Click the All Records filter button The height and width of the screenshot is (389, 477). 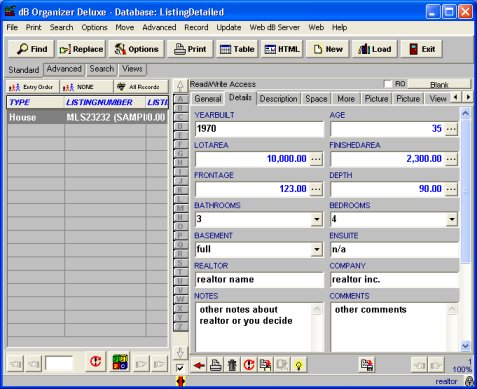point(140,87)
